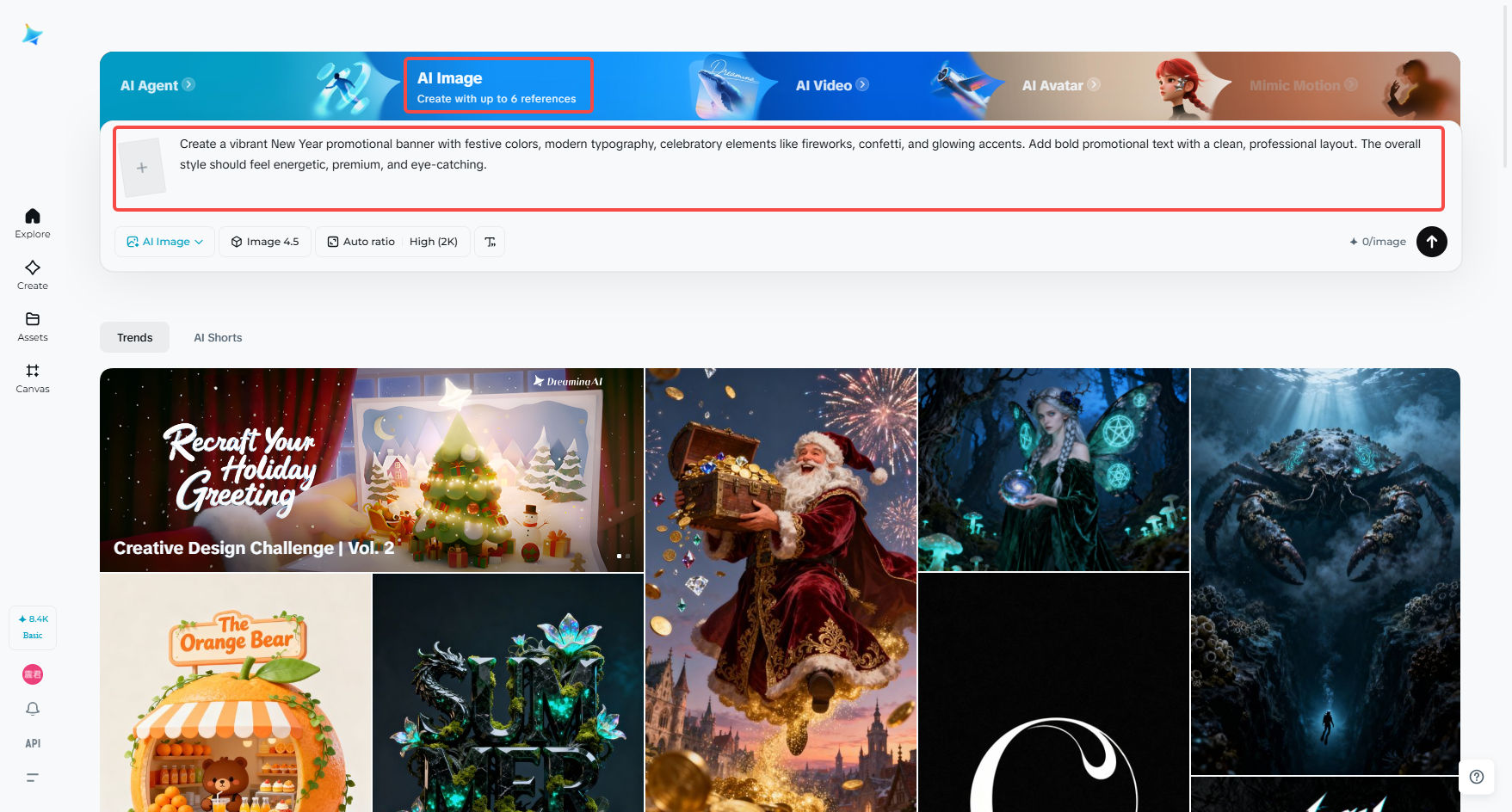Select the AI Avatar banner tab
This screenshot has width=1512, height=812.
click(1061, 85)
